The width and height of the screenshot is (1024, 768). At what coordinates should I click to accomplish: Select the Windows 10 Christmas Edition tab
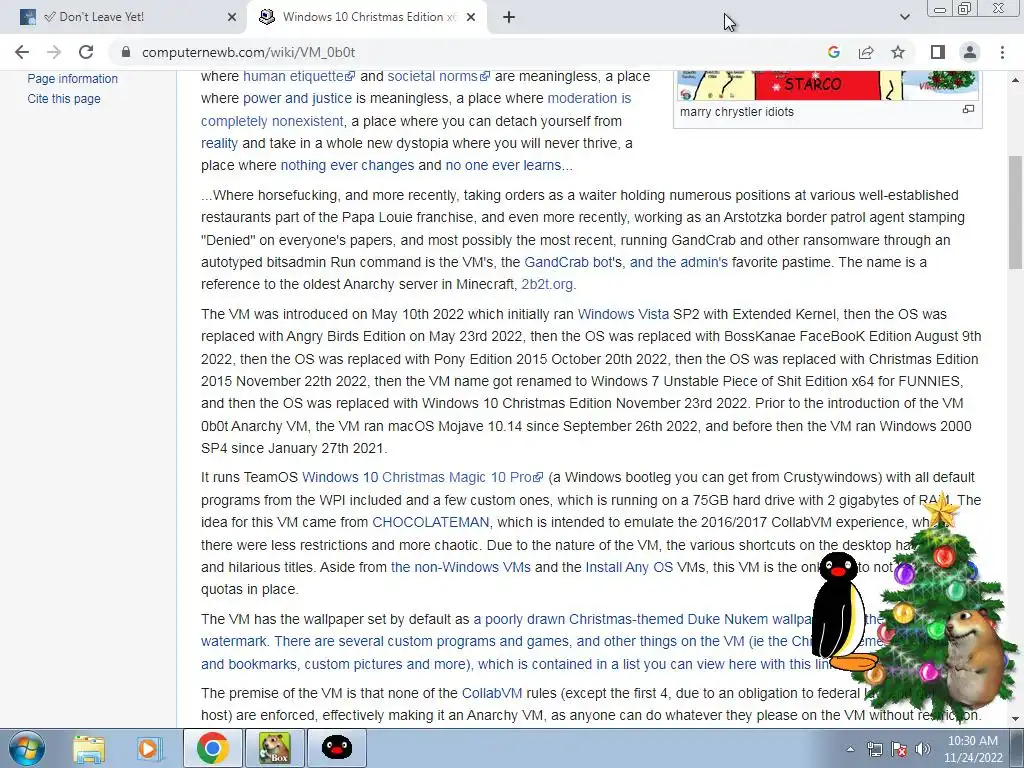366,17
